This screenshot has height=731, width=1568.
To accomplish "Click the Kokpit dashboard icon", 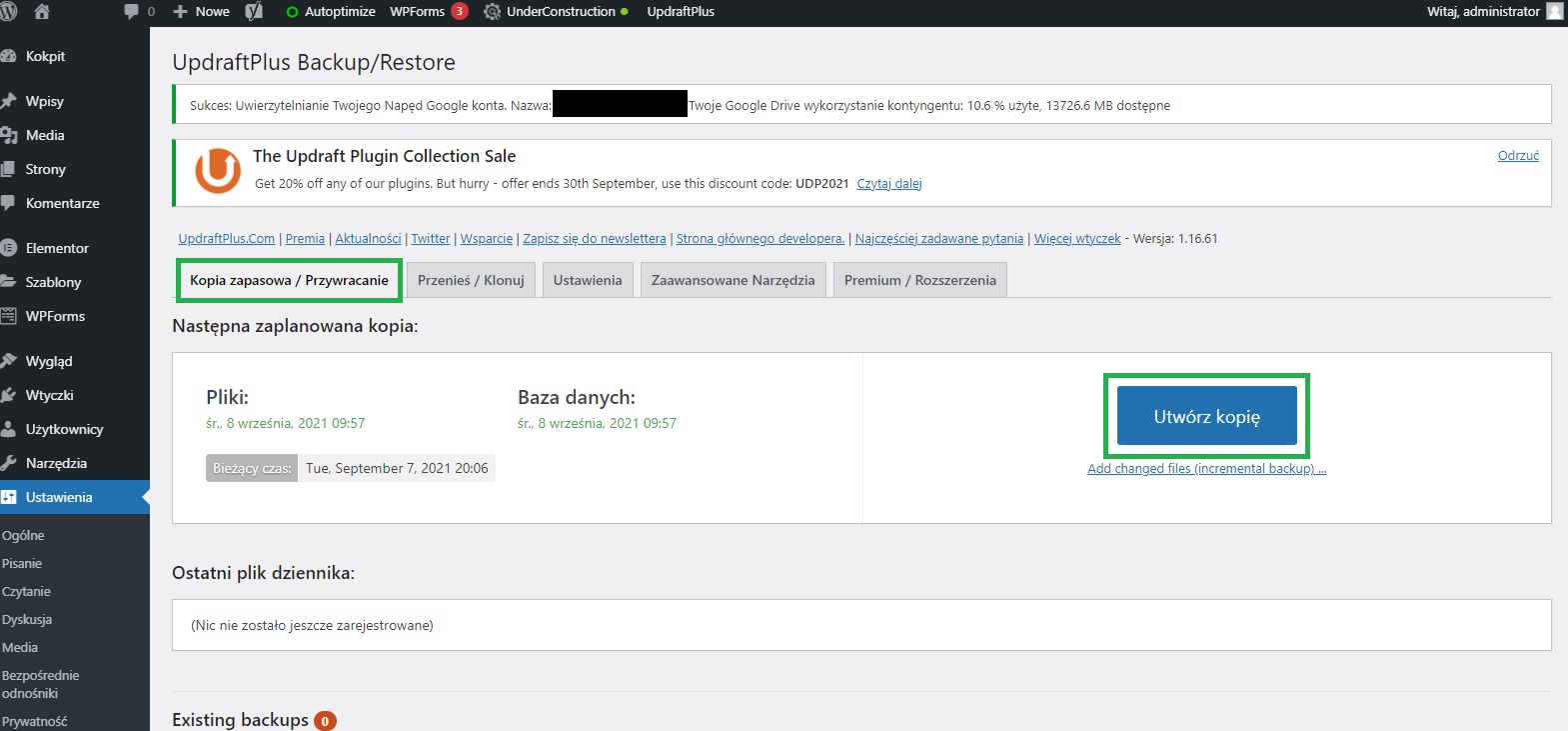I will pyautogui.click(x=8, y=57).
